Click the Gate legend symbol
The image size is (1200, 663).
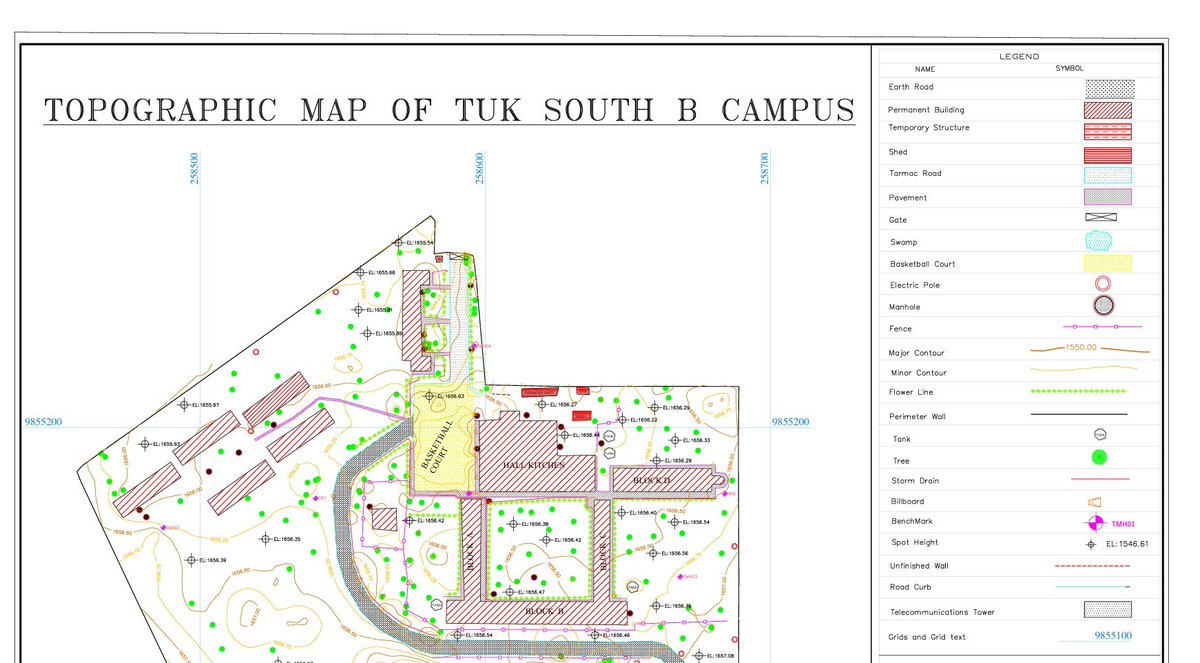coord(1101,217)
